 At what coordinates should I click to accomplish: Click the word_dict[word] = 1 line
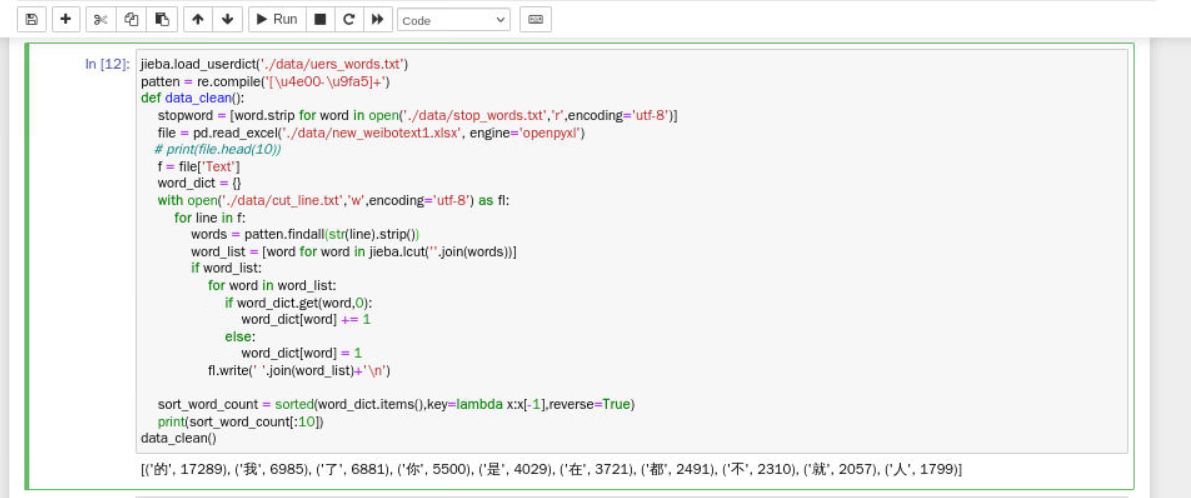click(x=302, y=353)
